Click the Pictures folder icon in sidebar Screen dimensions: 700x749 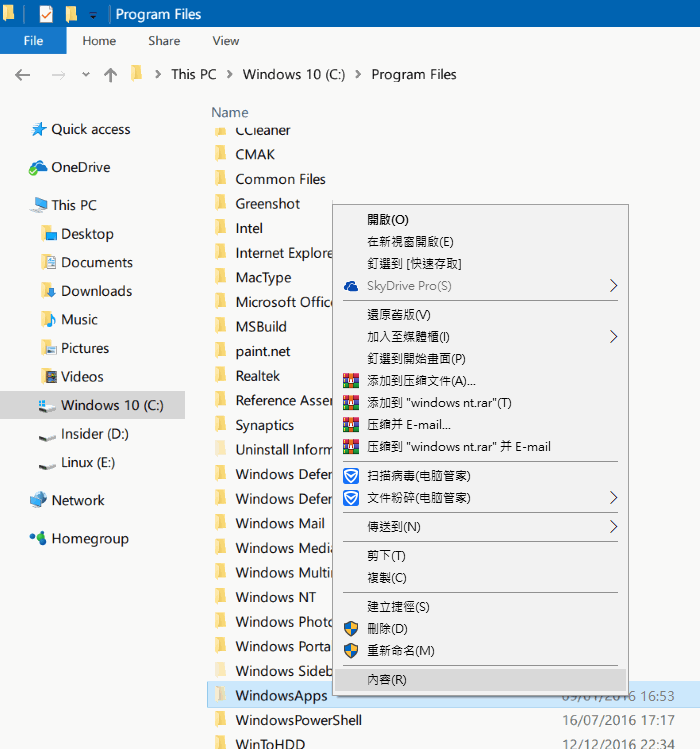(x=49, y=348)
